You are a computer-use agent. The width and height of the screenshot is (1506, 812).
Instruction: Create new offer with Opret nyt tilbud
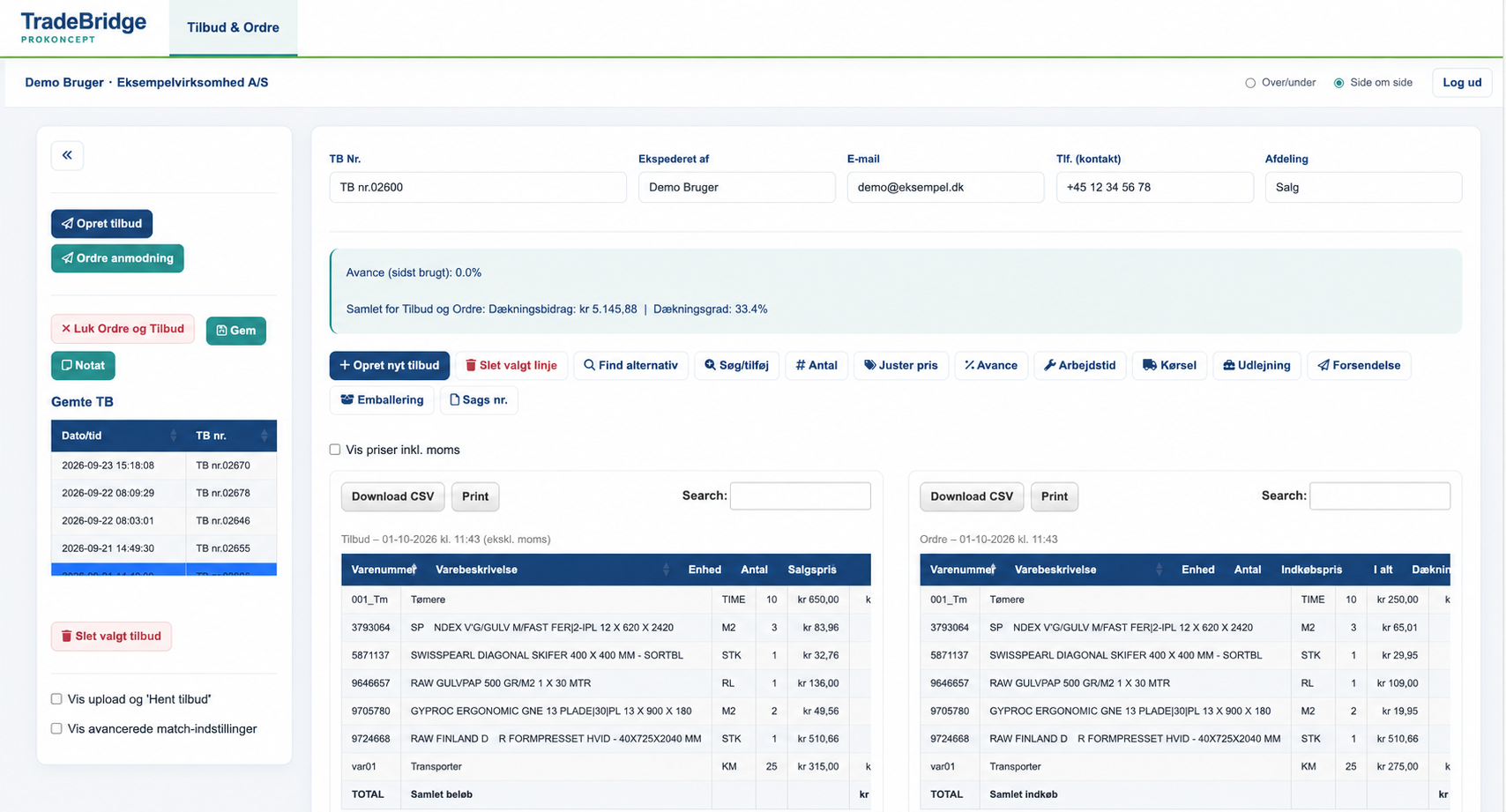pyautogui.click(x=390, y=365)
